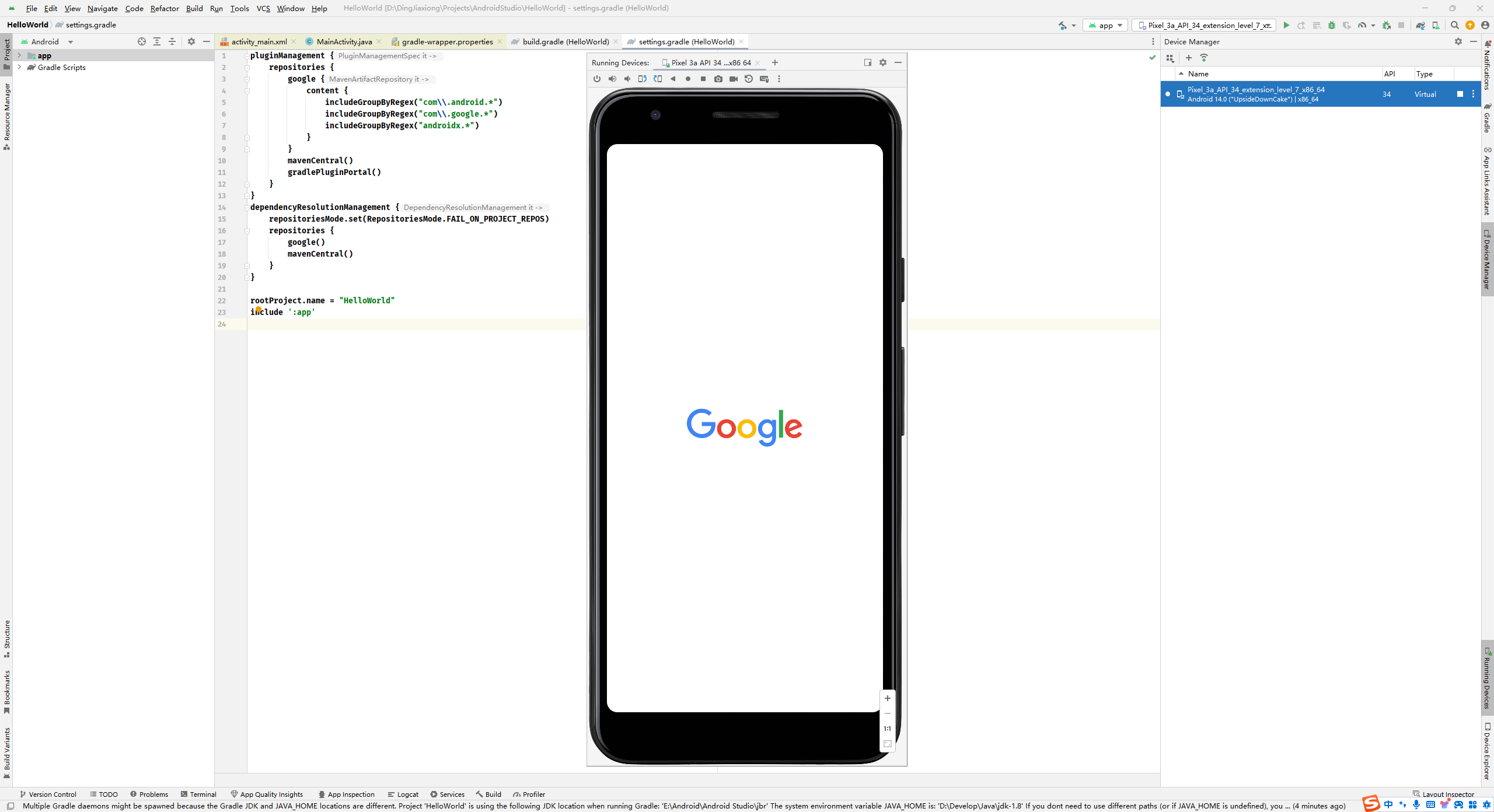Switch to MainActivity.java tab
Screen dimensions: 1494x812
pos(344,41)
